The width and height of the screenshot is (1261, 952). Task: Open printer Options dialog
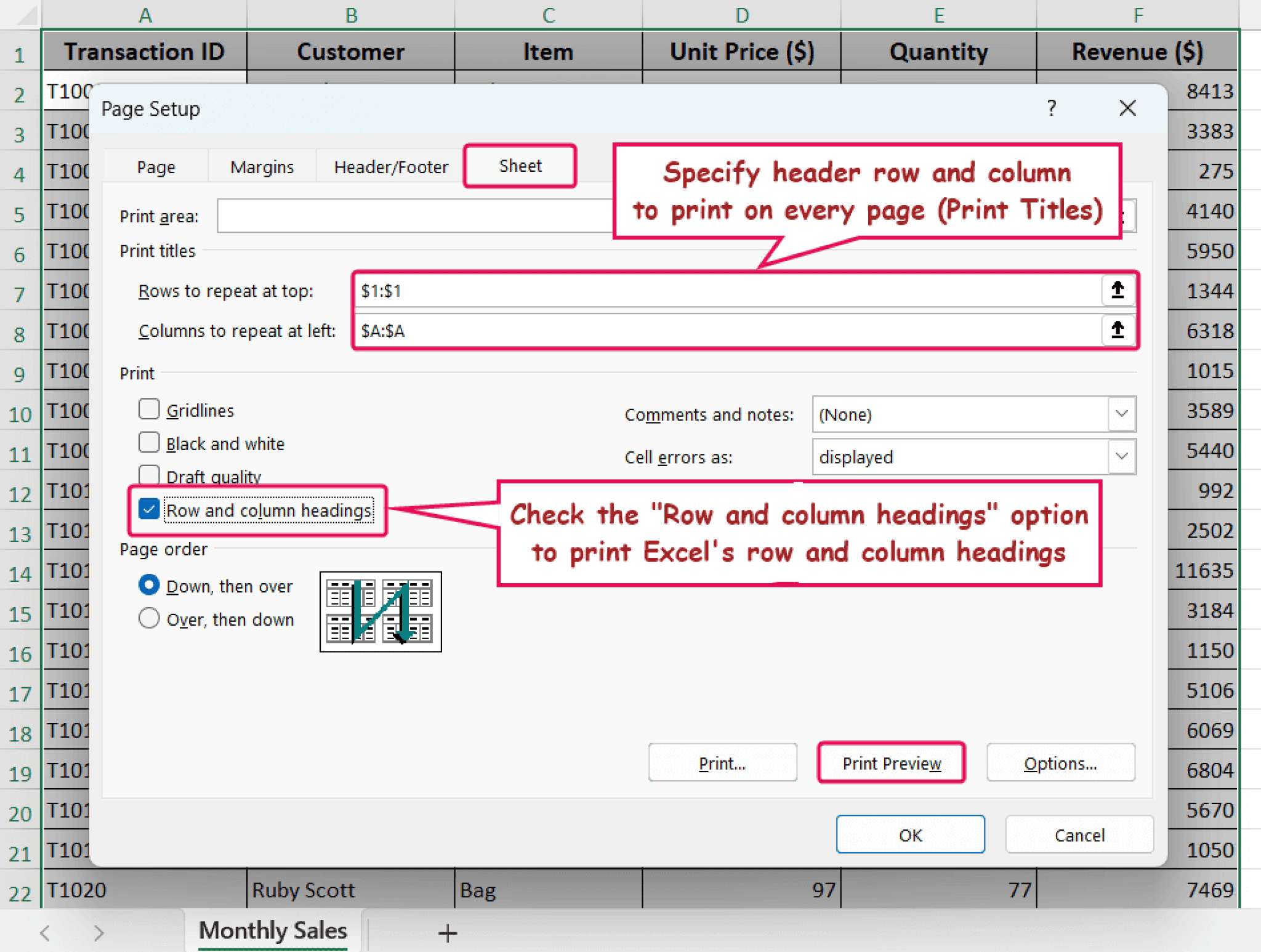(x=1060, y=762)
